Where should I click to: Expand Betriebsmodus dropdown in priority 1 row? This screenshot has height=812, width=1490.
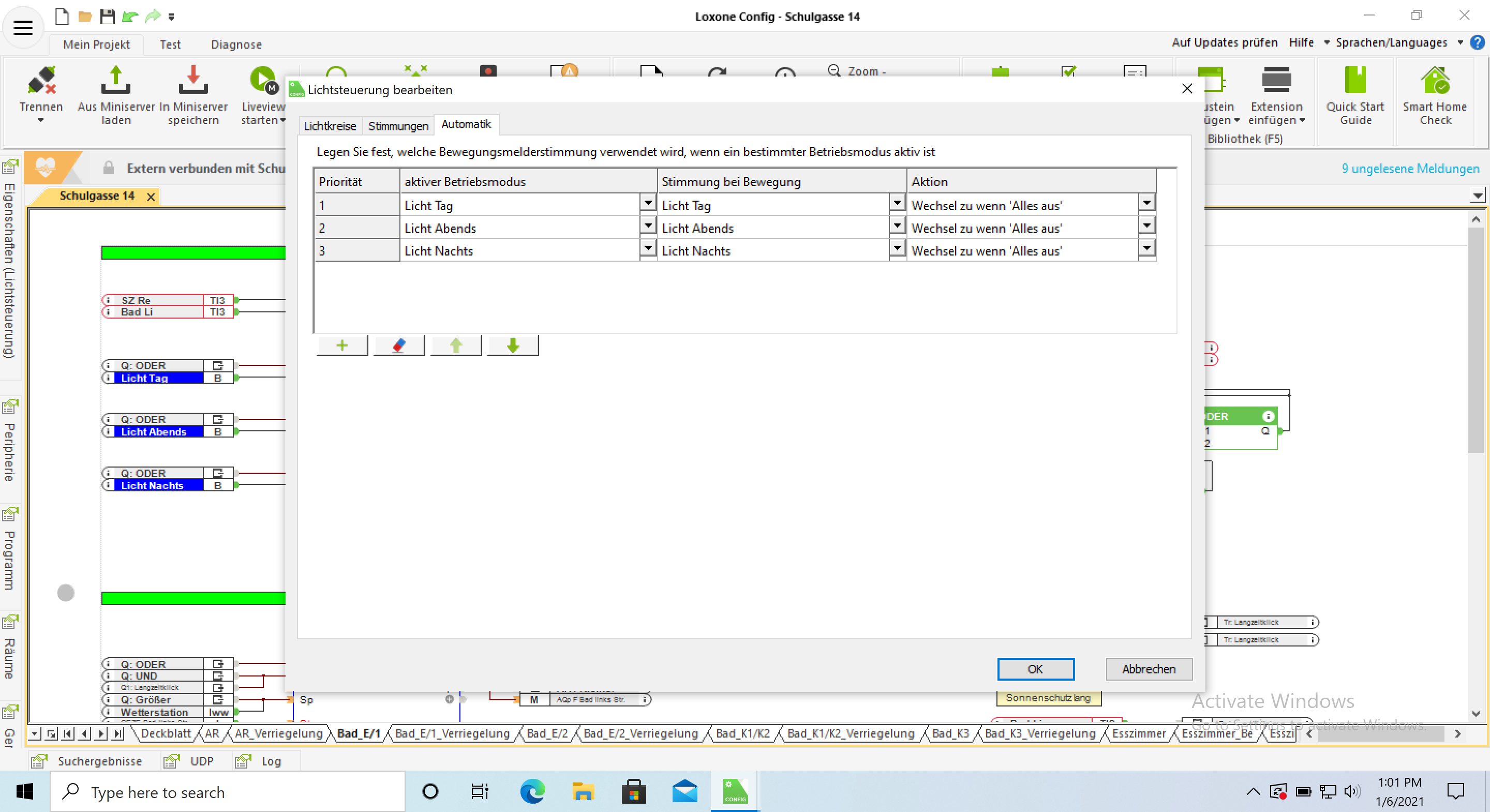[648, 203]
